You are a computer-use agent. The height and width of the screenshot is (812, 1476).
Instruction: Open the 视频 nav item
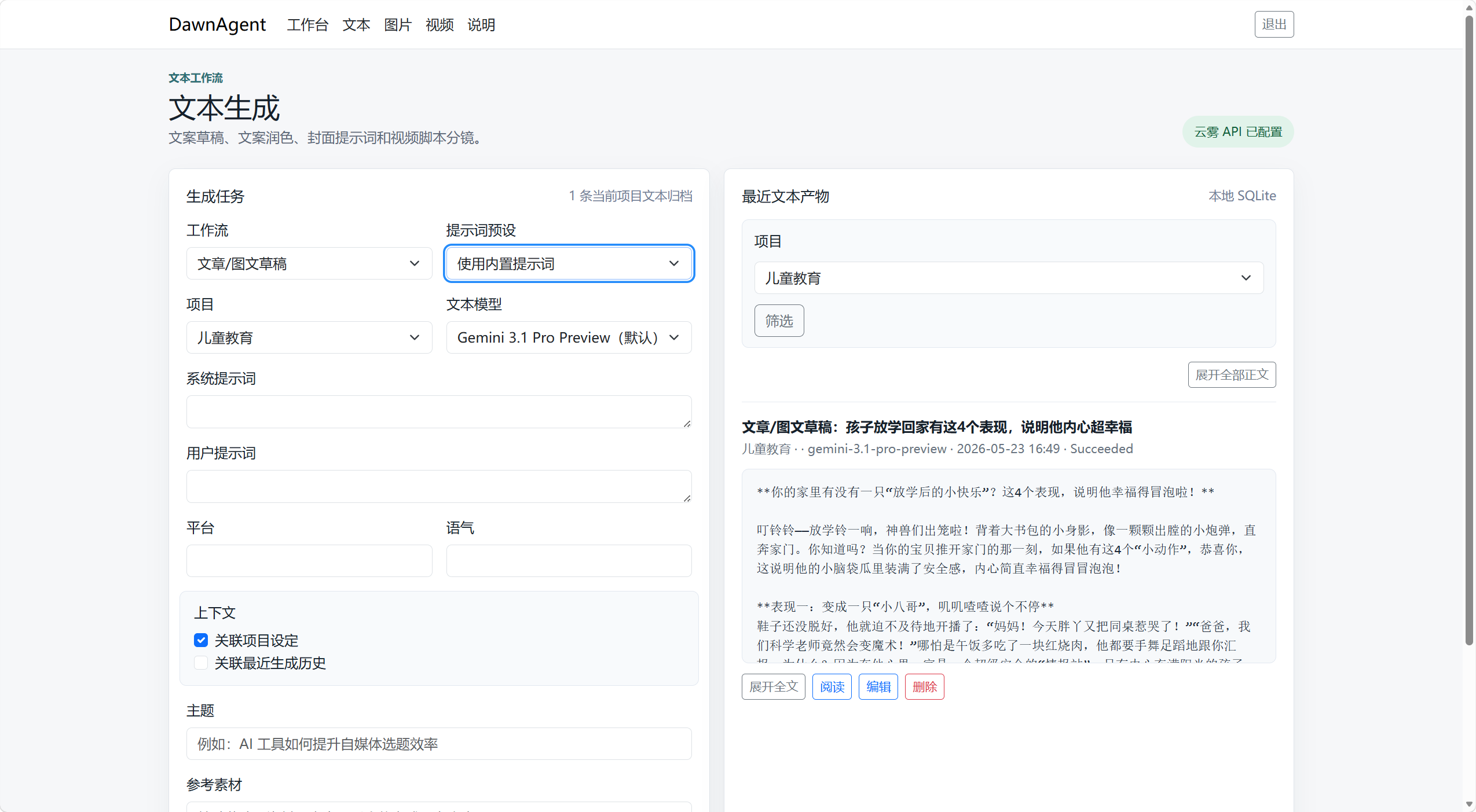pos(439,25)
